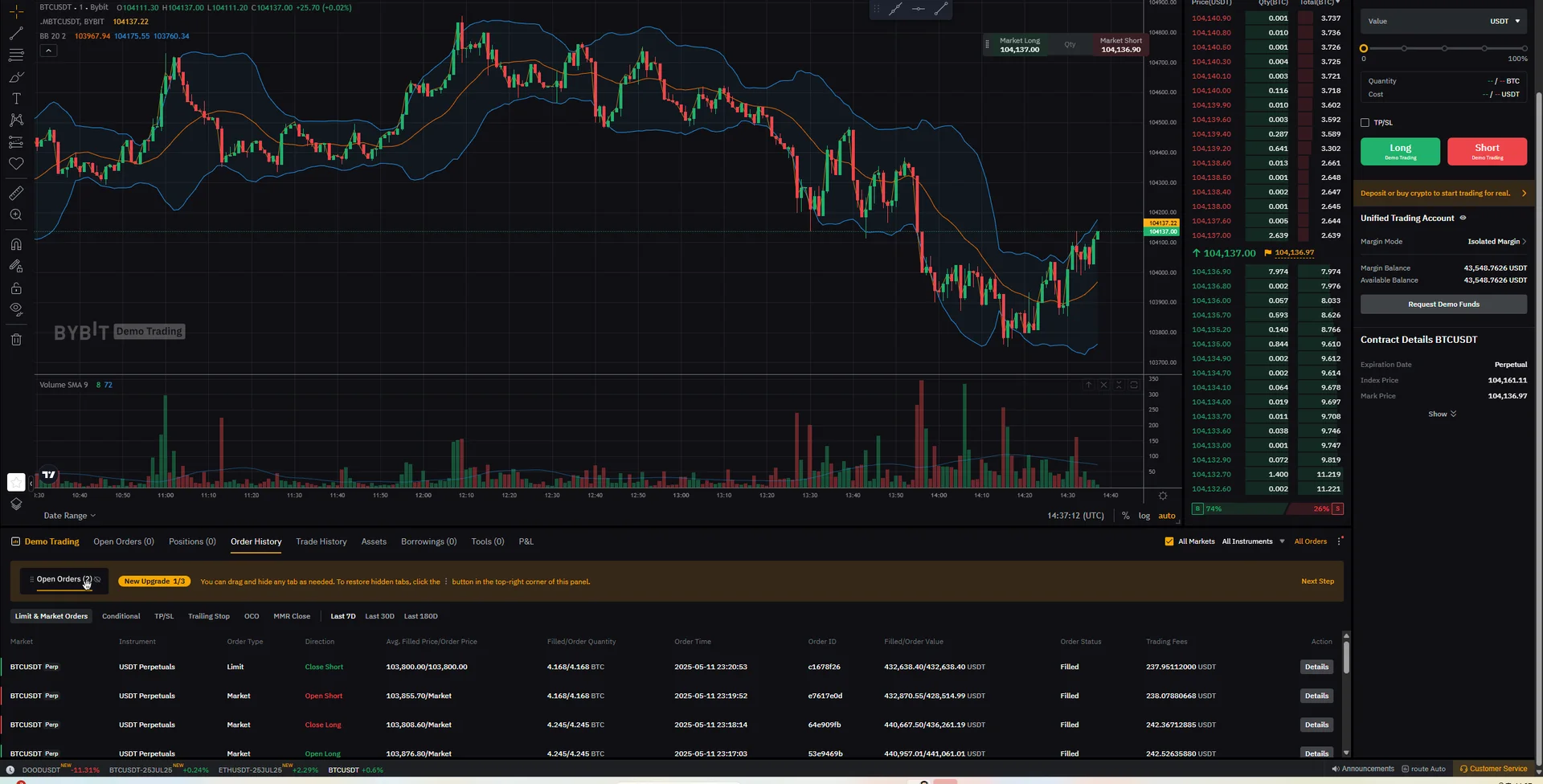Pick the text annotation tool

tap(16, 99)
